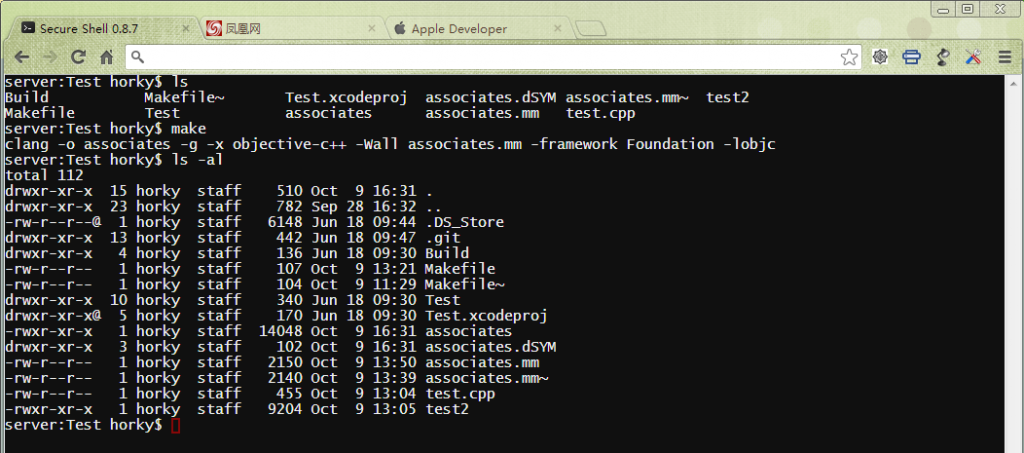Click 'test.cpp' in the ls -al listing

click(x=460, y=394)
